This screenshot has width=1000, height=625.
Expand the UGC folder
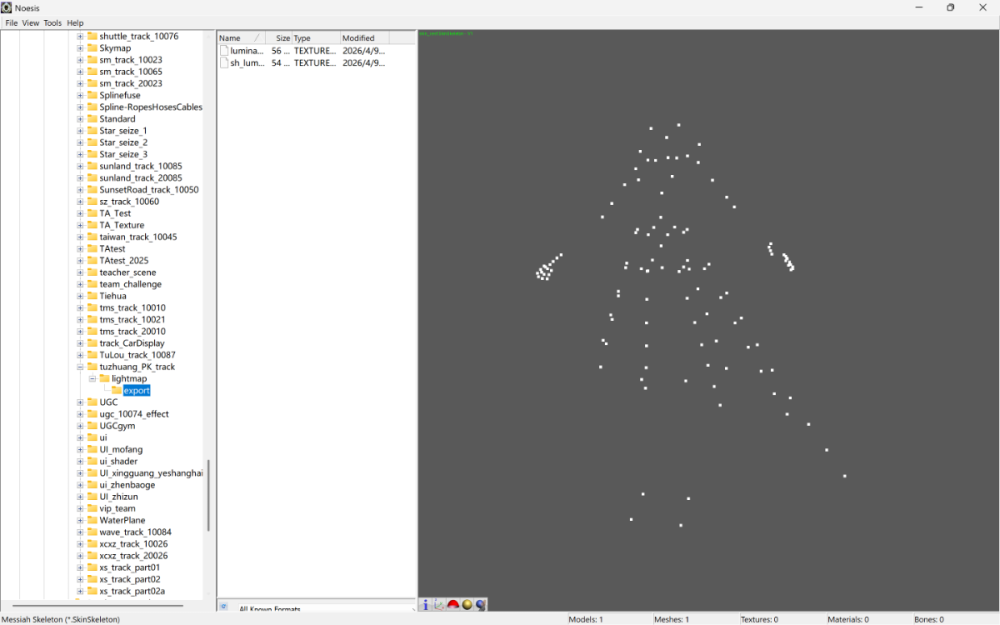click(80, 402)
